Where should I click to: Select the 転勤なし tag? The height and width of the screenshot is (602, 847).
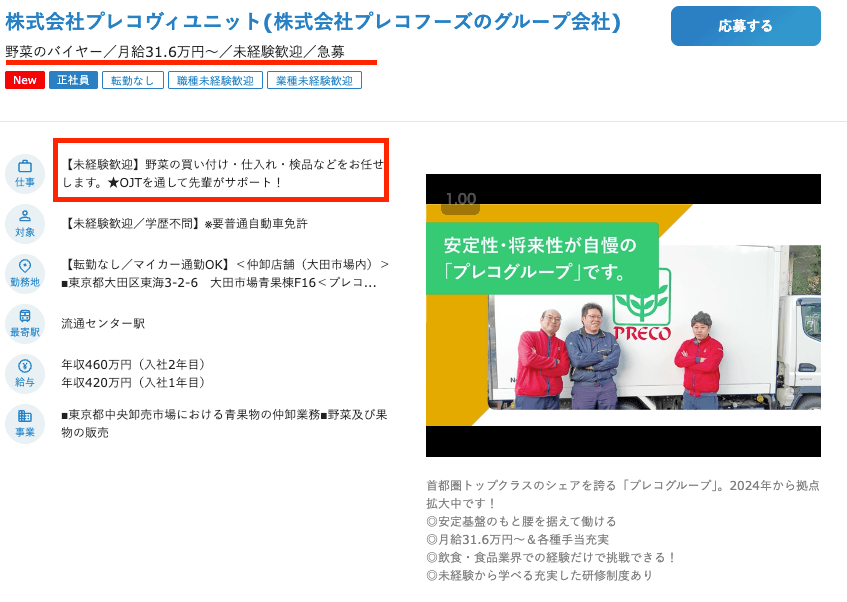click(x=132, y=80)
